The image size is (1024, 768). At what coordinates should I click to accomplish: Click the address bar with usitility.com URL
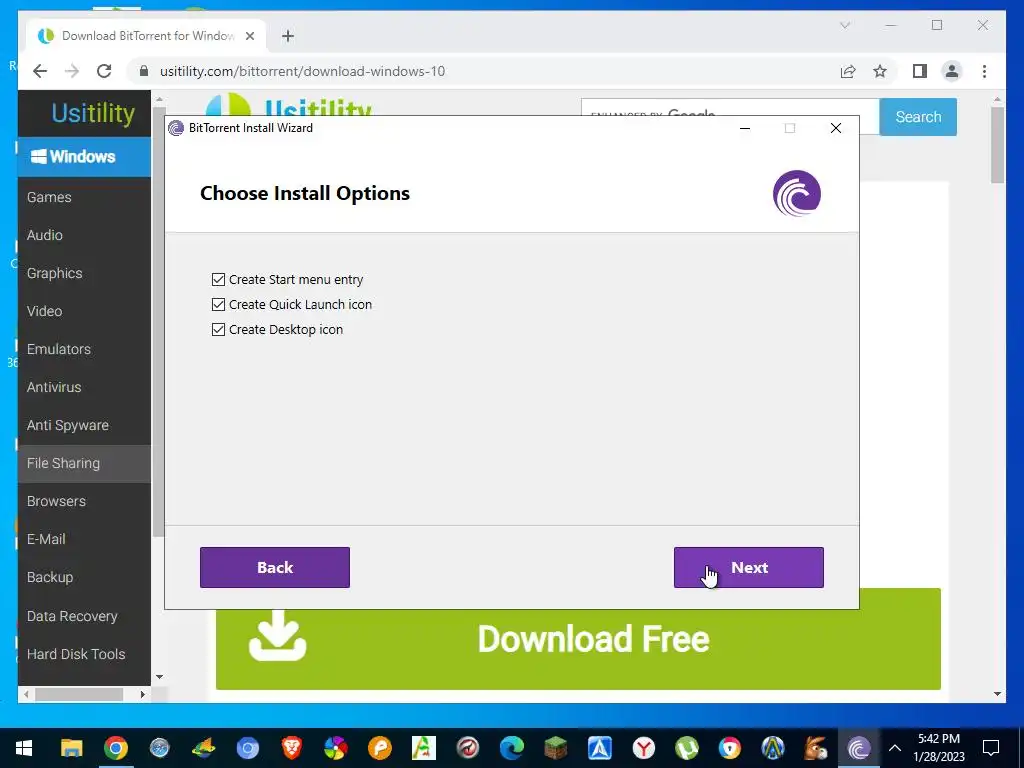[302, 71]
